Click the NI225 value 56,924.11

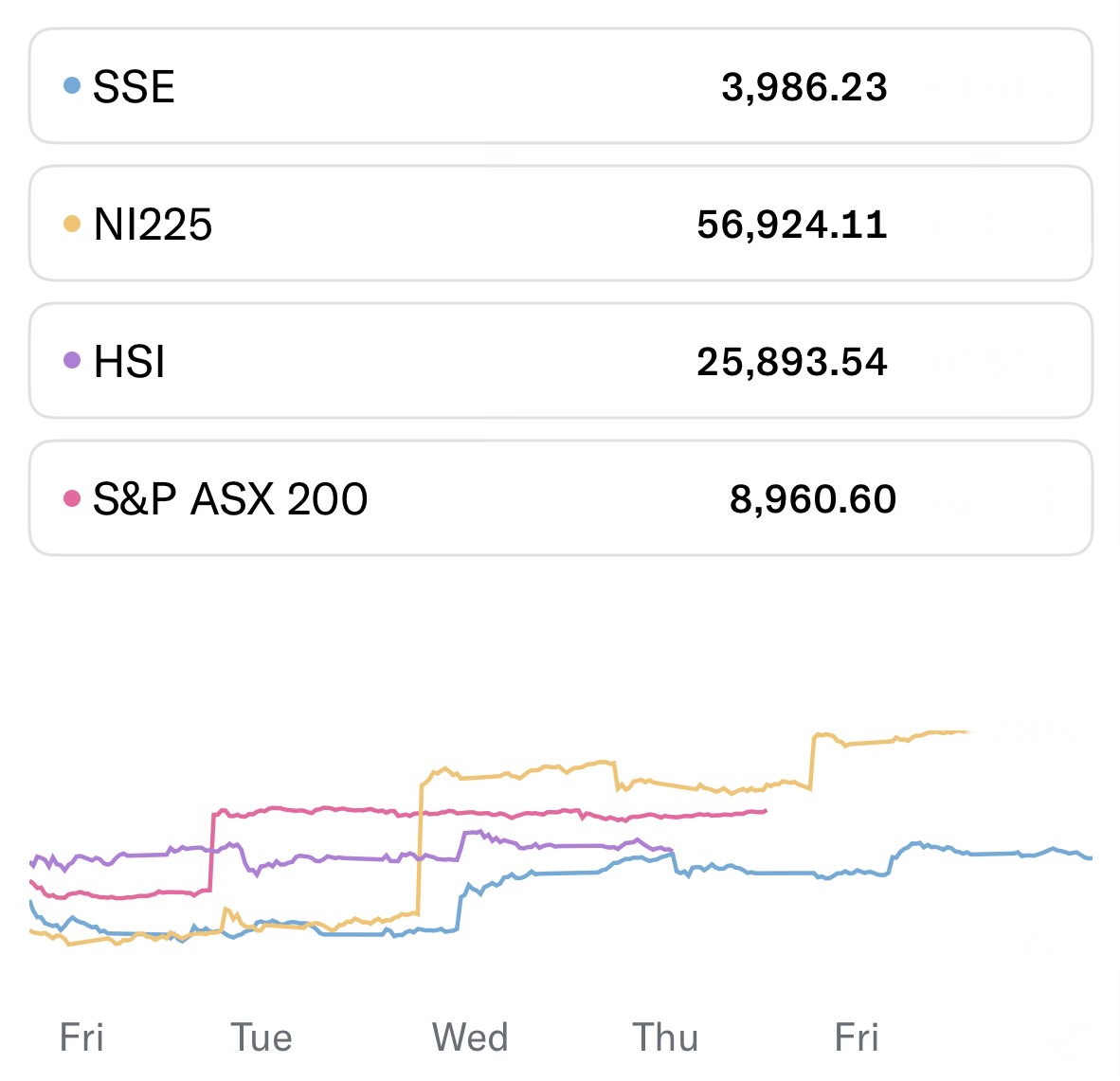point(791,225)
